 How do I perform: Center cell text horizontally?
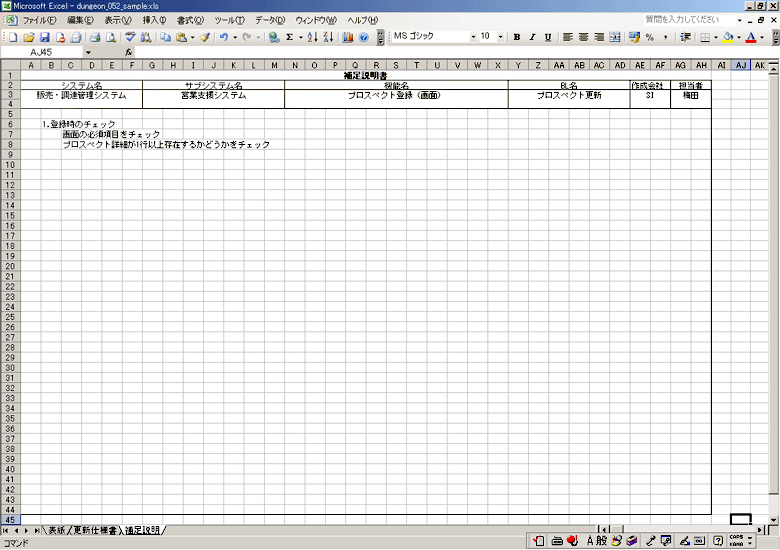pyautogui.click(x=584, y=37)
